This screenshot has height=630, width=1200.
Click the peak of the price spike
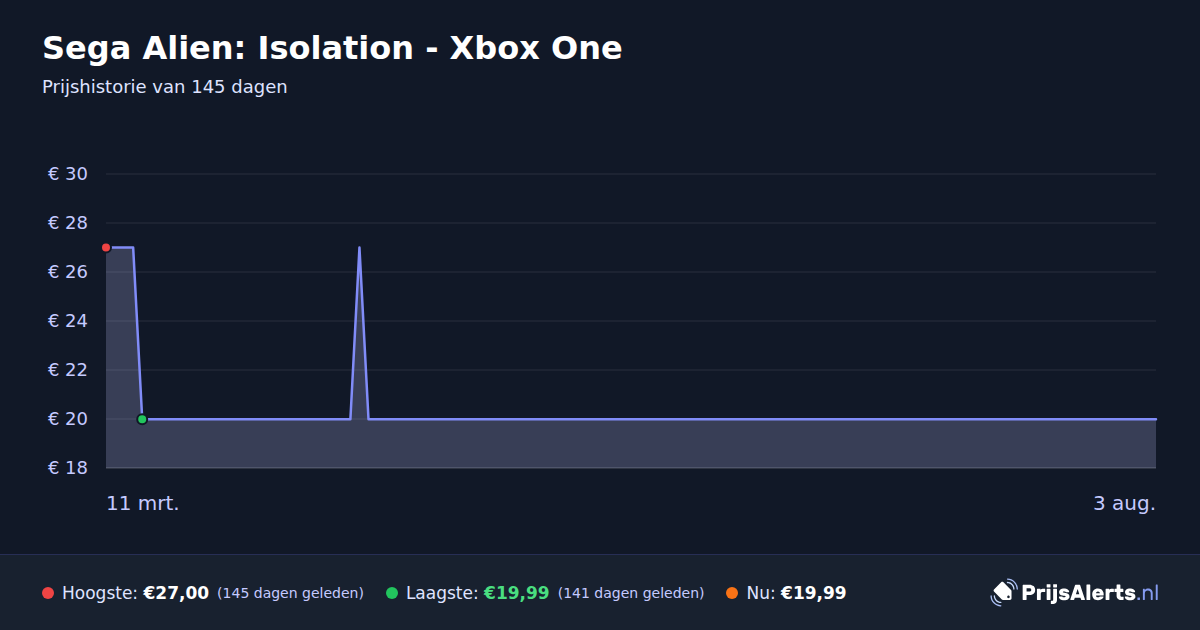pyautogui.click(x=359, y=247)
